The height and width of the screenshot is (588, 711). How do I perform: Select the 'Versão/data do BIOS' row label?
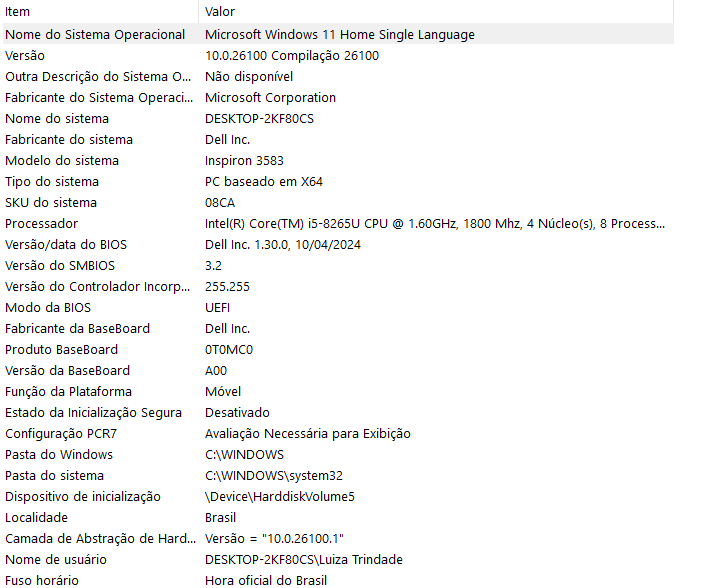click(66, 245)
